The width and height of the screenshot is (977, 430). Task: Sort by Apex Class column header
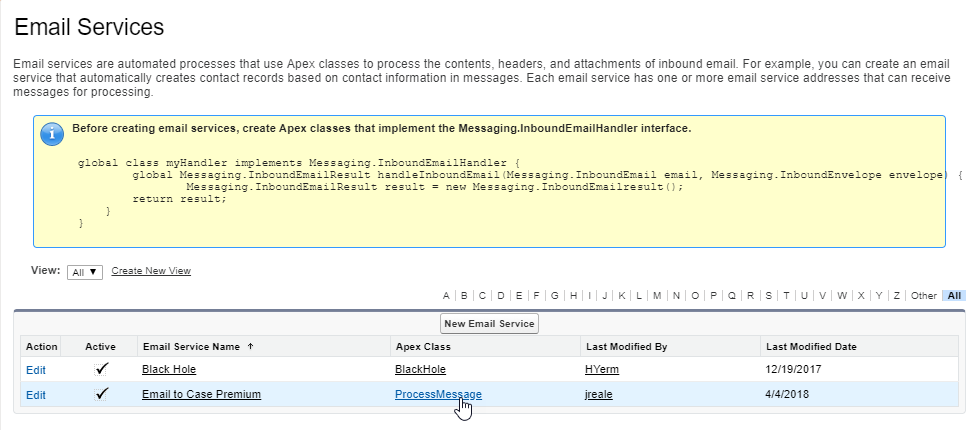tap(423, 346)
